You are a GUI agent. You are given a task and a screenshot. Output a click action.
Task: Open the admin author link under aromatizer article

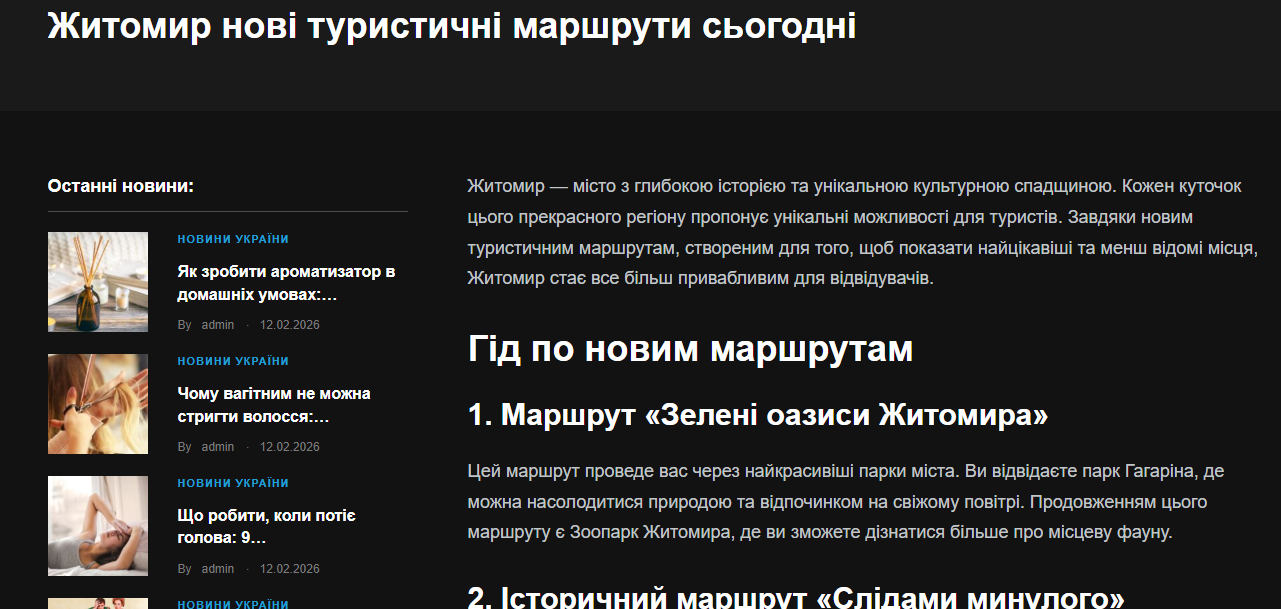(x=218, y=325)
